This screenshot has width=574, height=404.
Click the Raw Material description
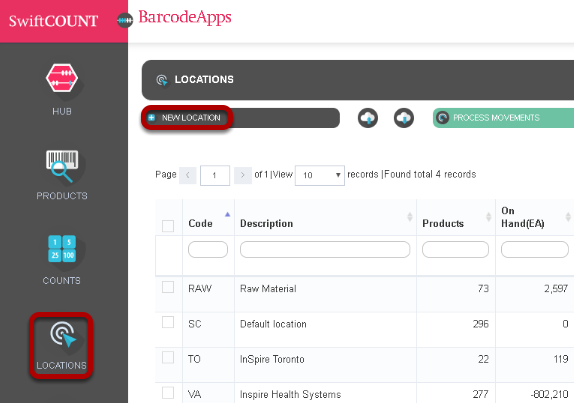coord(268,289)
